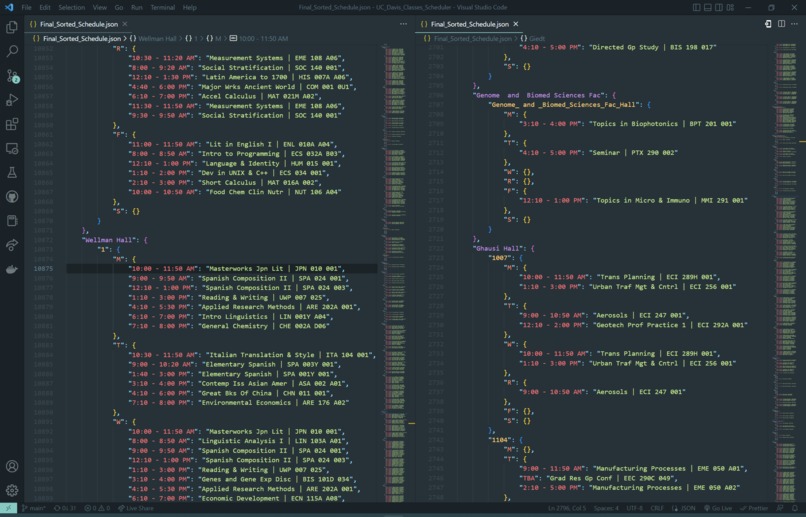Open Problems via errors and warnings counter
The height and width of the screenshot is (517, 806).
pos(97,508)
